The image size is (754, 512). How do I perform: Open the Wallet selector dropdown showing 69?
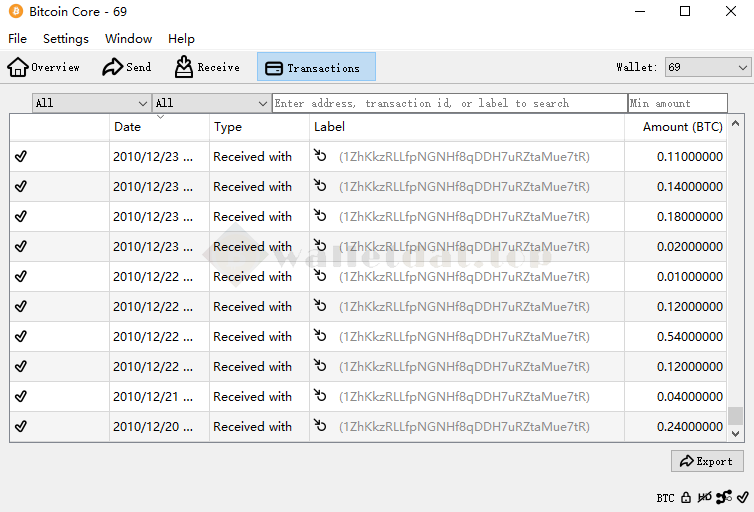707,67
